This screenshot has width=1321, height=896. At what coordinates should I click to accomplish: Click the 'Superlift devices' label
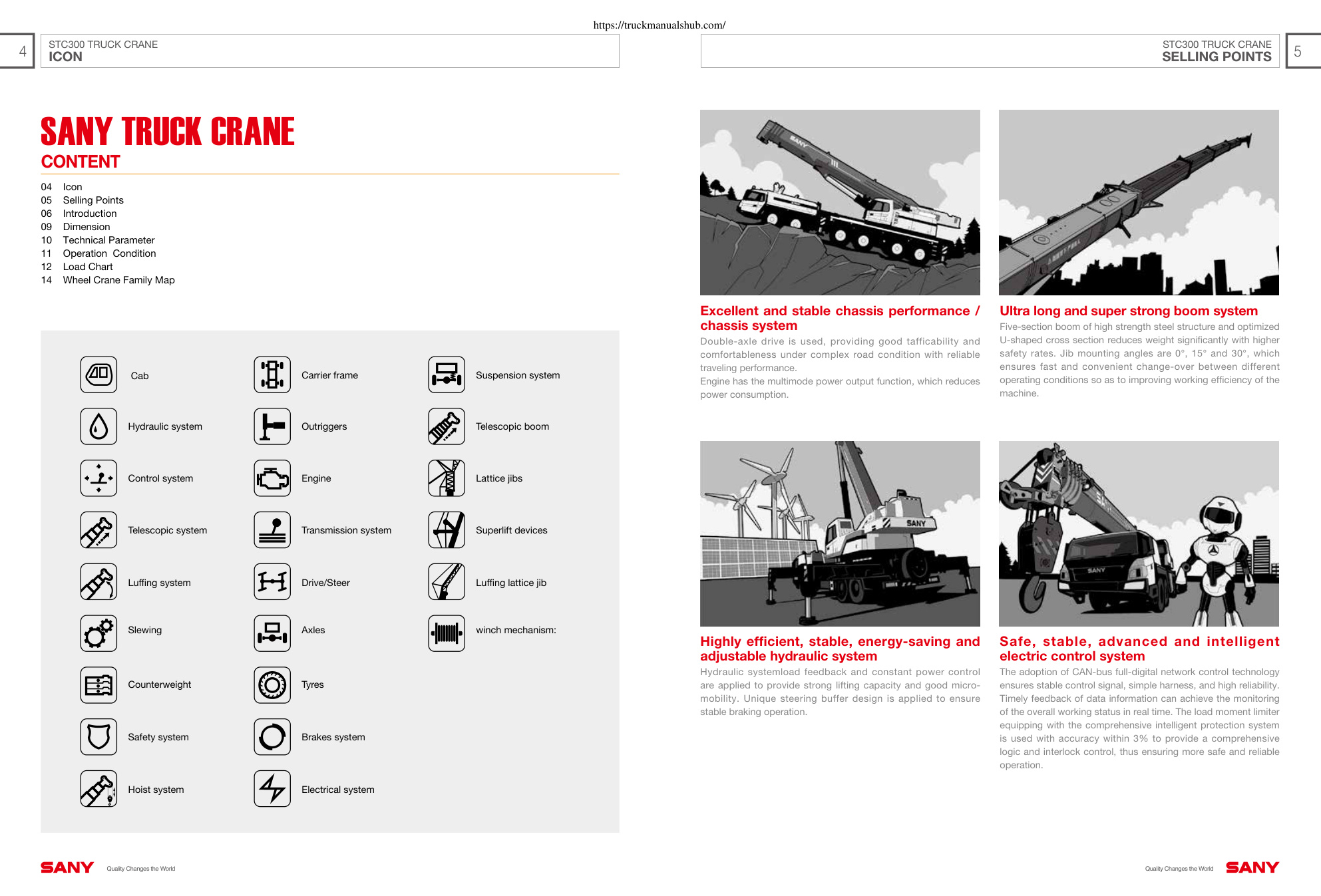point(512,530)
